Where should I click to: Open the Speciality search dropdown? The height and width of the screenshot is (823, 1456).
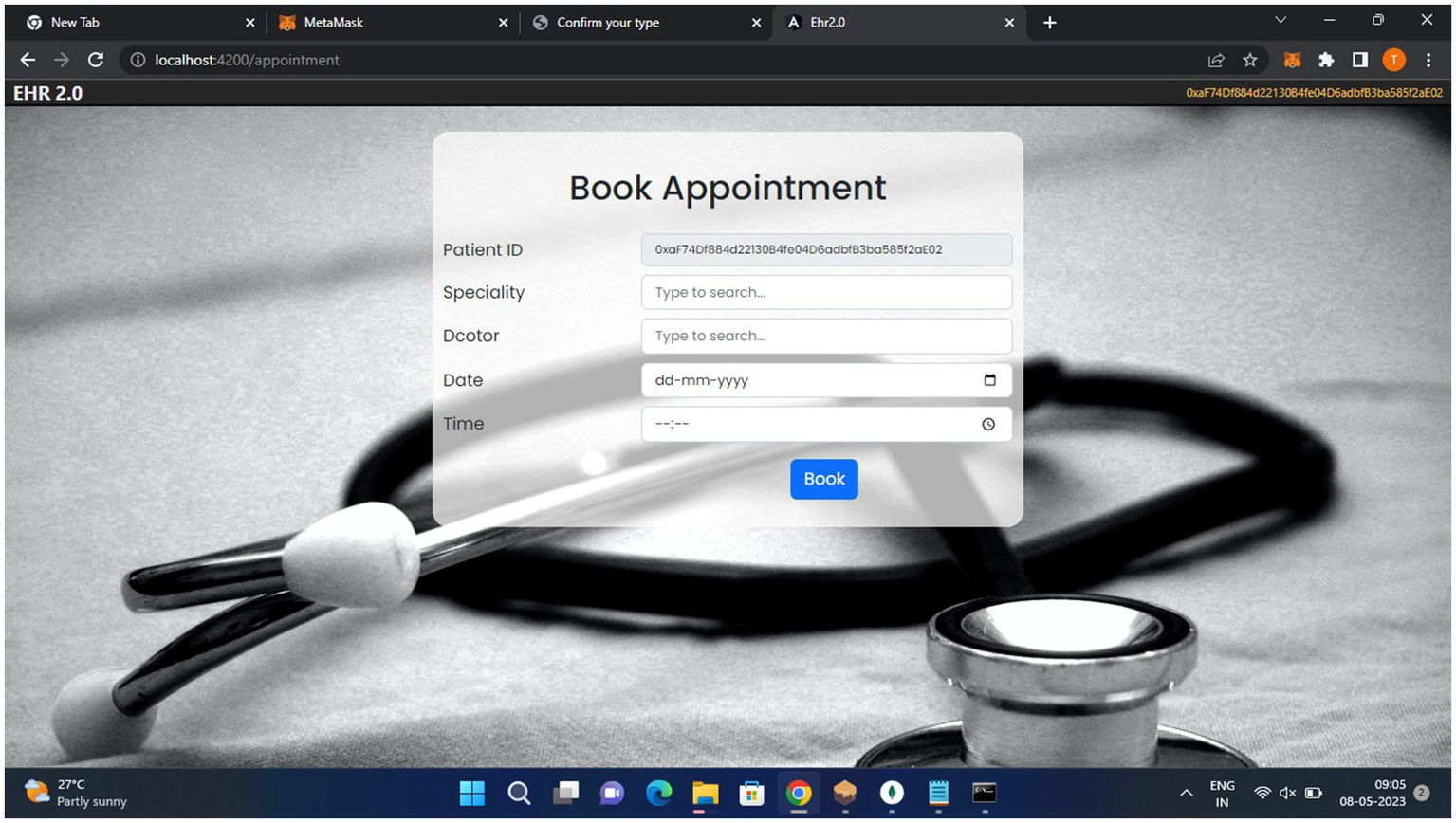(x=825, y=293)
